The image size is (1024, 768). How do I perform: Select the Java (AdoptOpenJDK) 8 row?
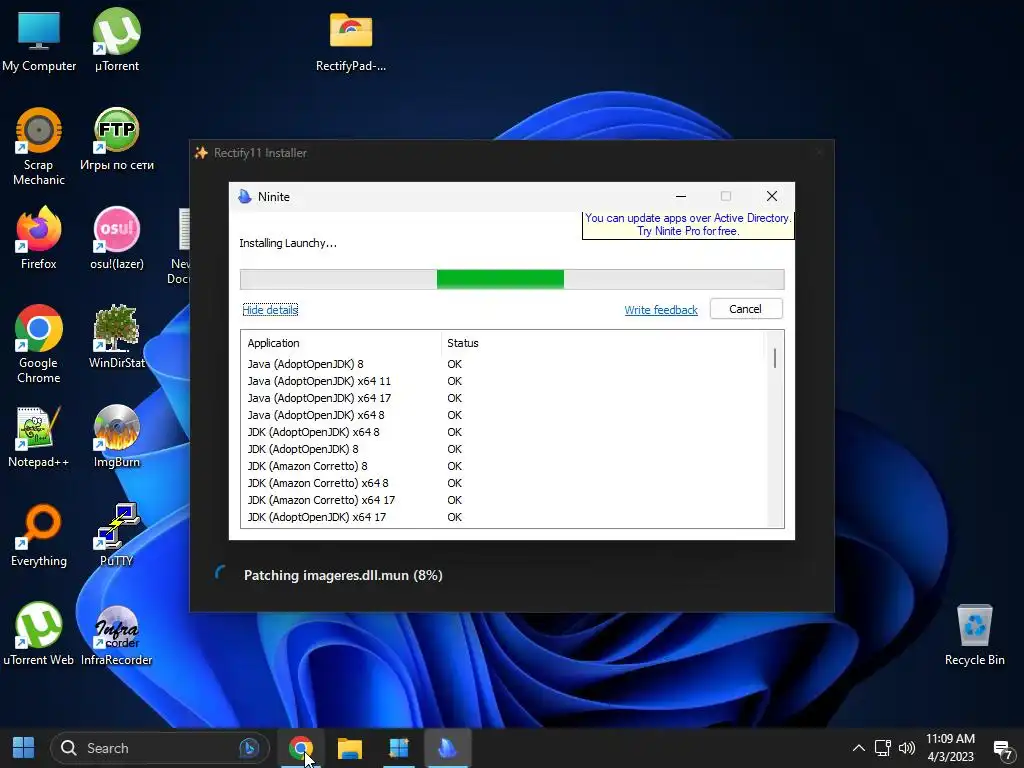click(503, 364)
